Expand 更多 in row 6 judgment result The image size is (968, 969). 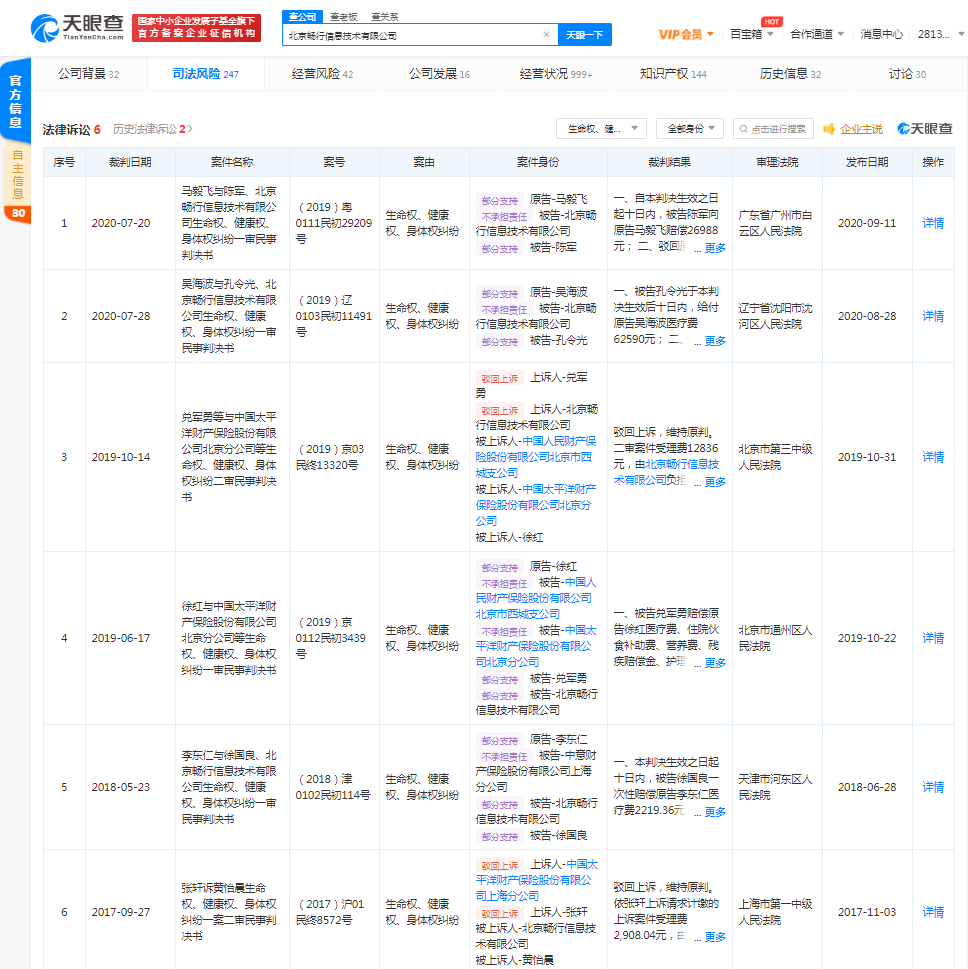[x=715, y=937]
